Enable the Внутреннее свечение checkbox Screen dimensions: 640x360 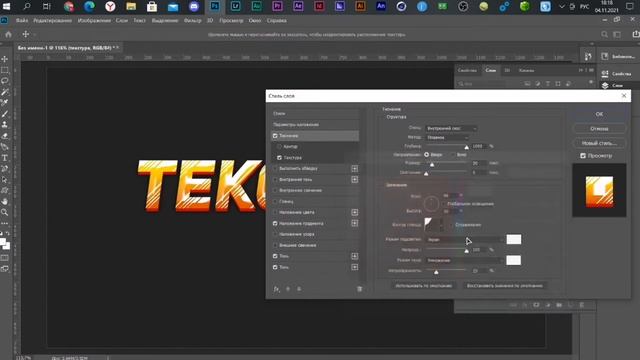coord(275,191)
